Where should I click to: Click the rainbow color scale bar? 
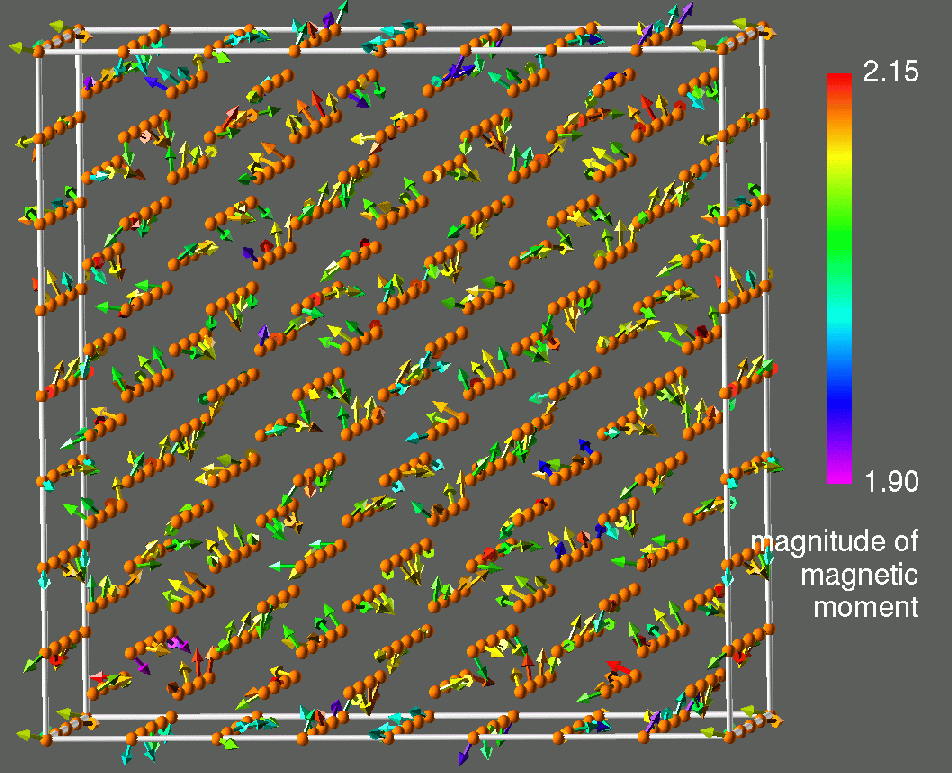click(x=839, y=278)
